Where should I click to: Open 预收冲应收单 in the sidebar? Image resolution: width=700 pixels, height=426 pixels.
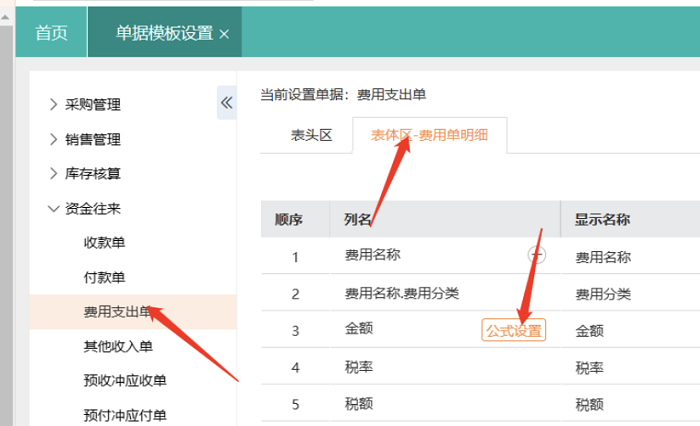(125, 380)
